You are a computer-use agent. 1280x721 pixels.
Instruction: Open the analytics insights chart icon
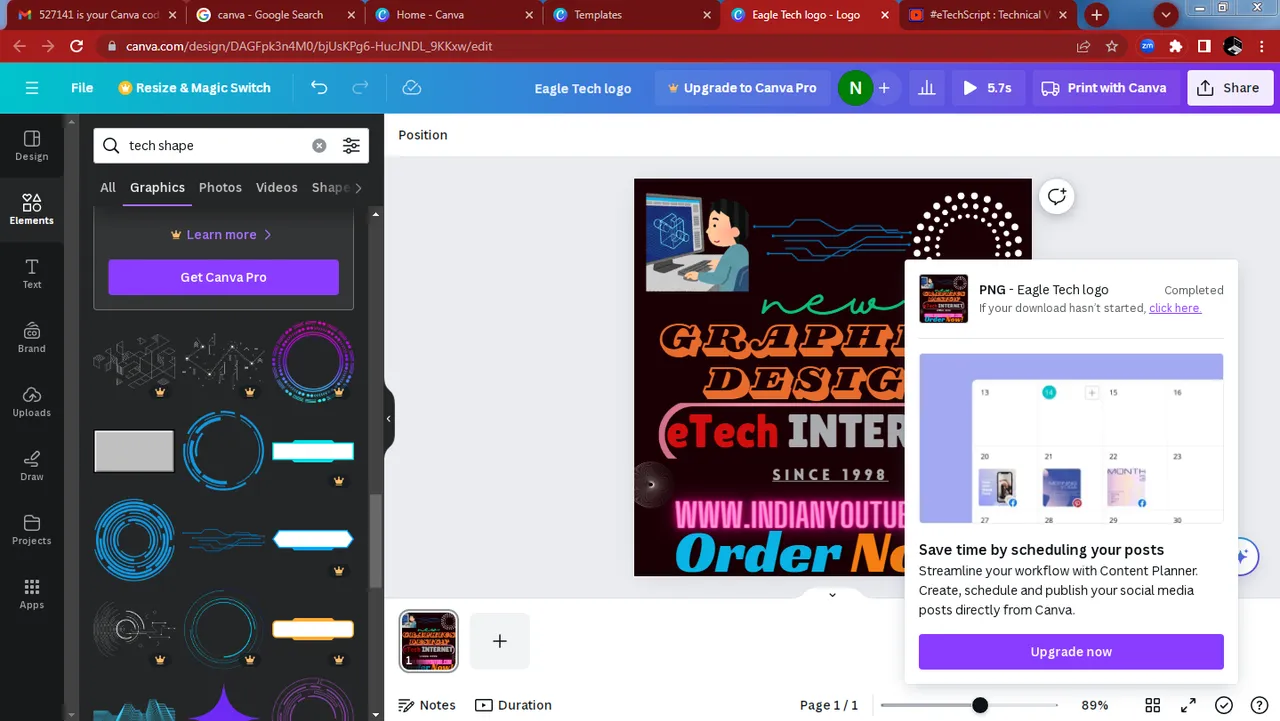927,88
